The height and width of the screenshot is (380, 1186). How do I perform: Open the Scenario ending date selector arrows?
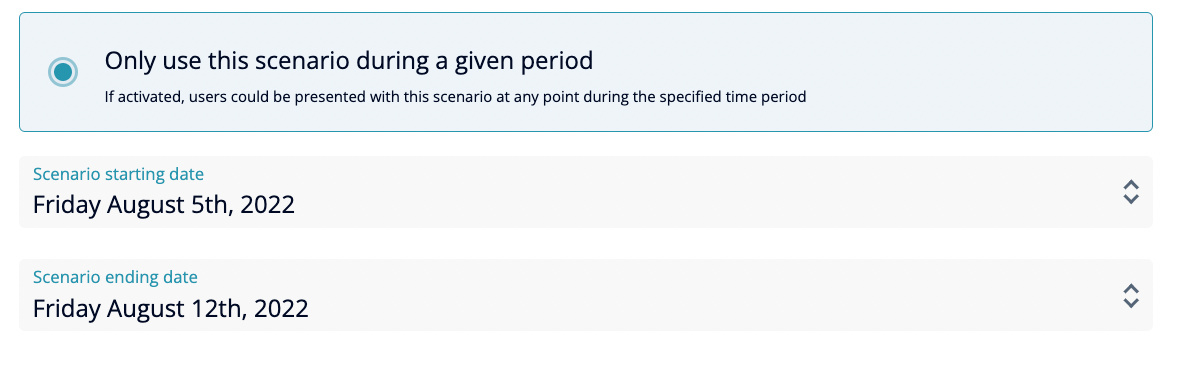[x=1131, y=295]
